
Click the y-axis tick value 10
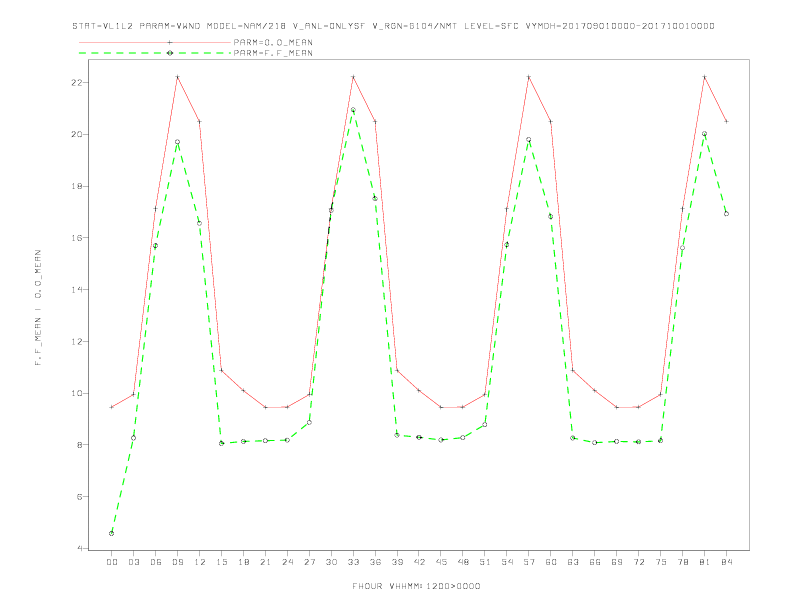pos(76,393)
